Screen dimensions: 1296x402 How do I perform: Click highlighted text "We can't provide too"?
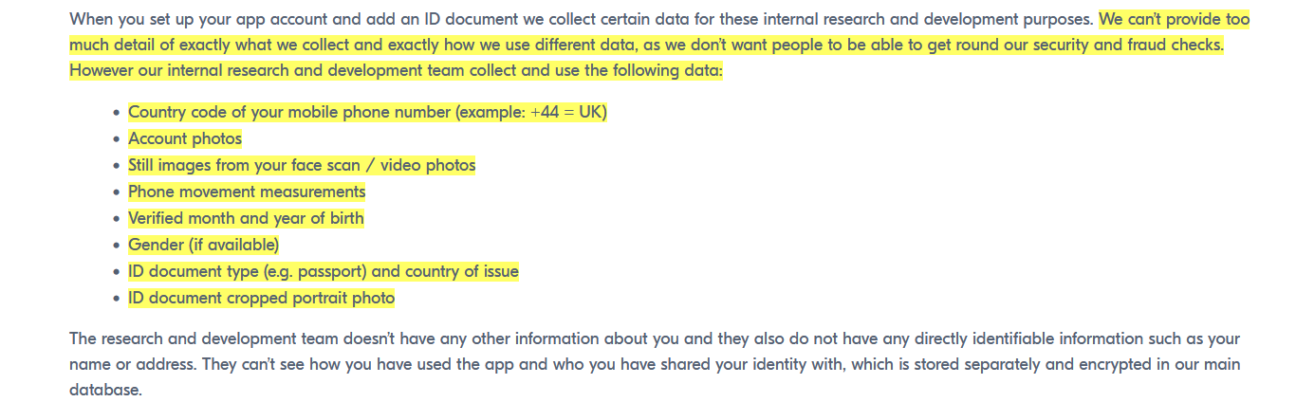coord(1174,19)
